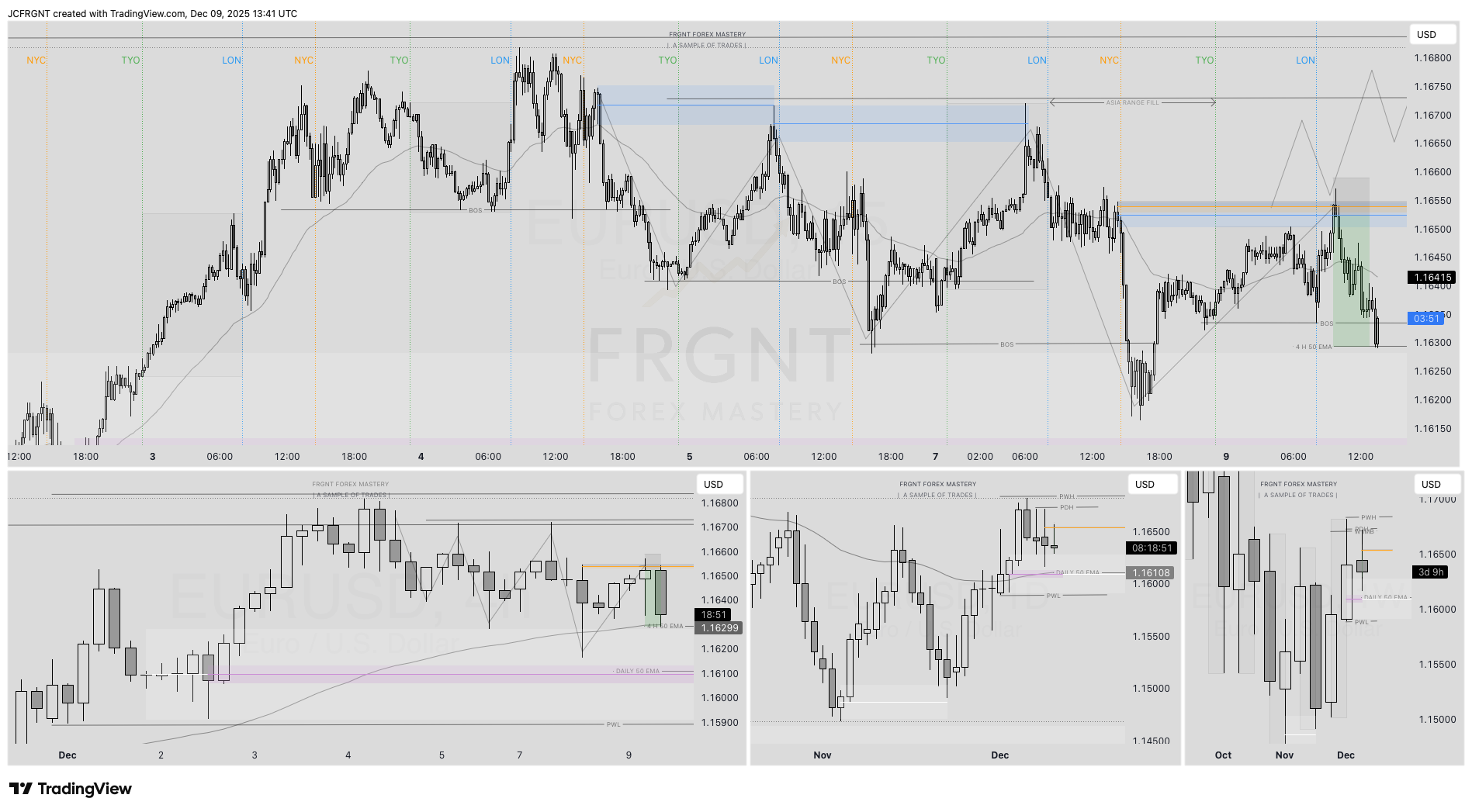Click 'Nov' on the bottom-middle chart time axis

[823, 755]
